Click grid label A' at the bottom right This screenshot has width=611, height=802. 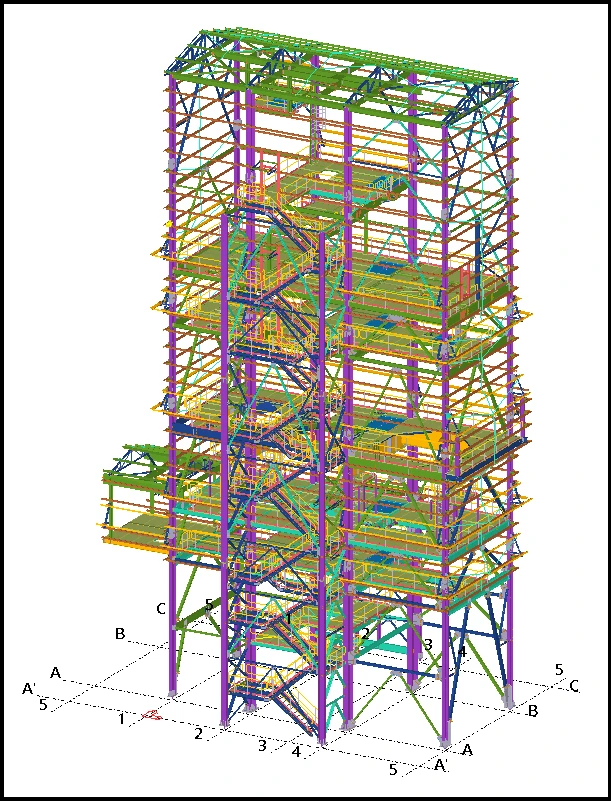tap(441, 765)
